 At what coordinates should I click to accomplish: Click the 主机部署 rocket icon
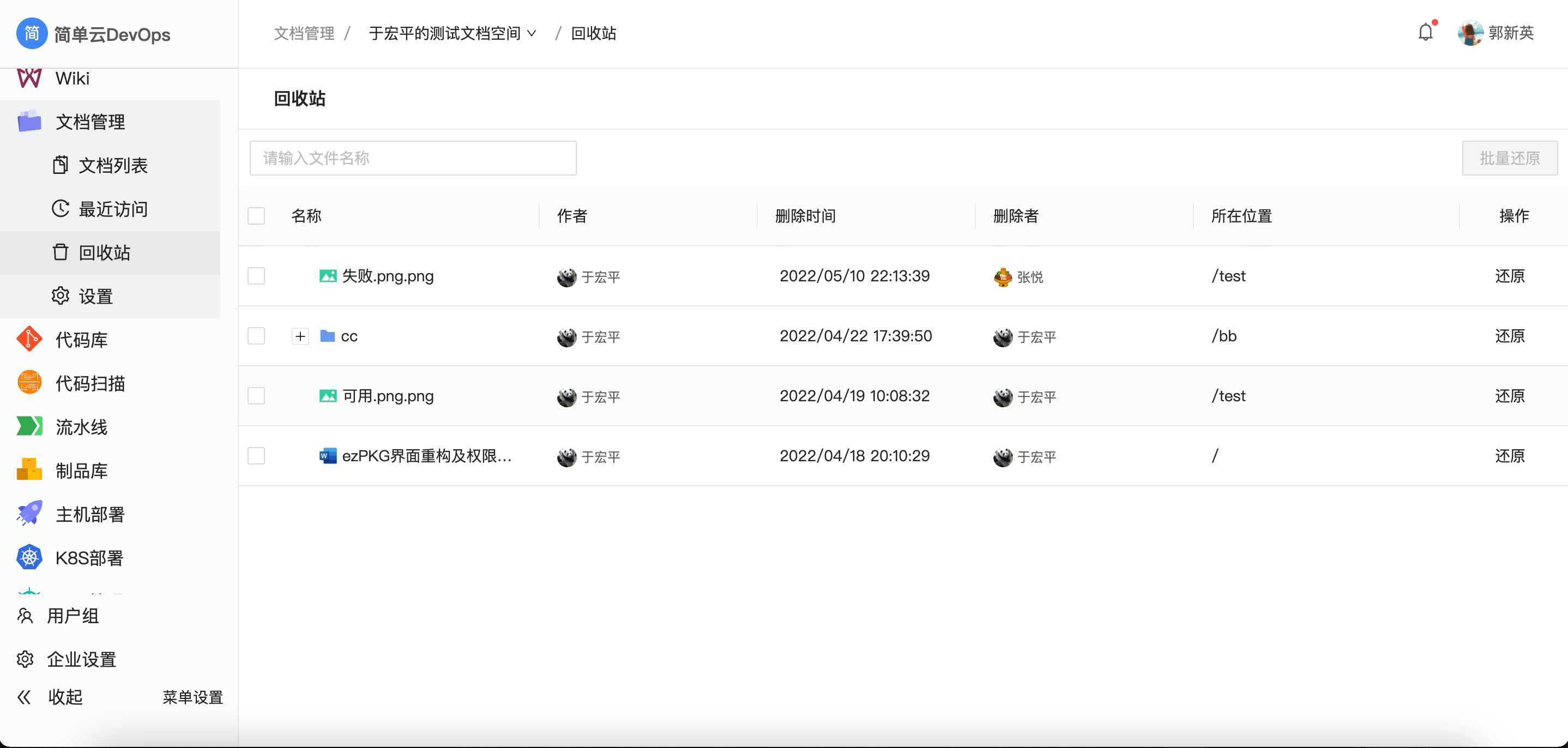tap(29, 514)
